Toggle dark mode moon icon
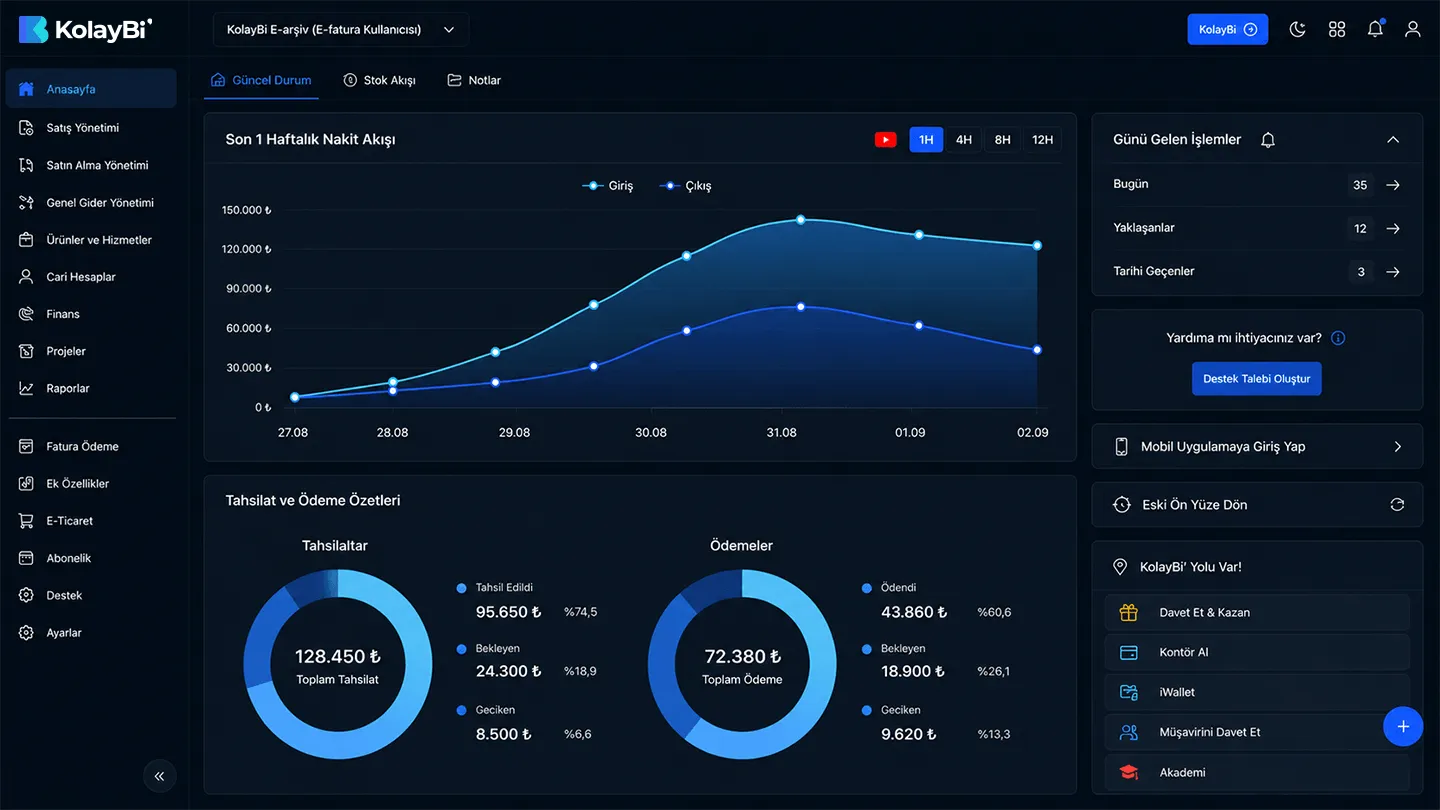Viewport: 1440px width, 810px height. click(x=1298, y=29)
